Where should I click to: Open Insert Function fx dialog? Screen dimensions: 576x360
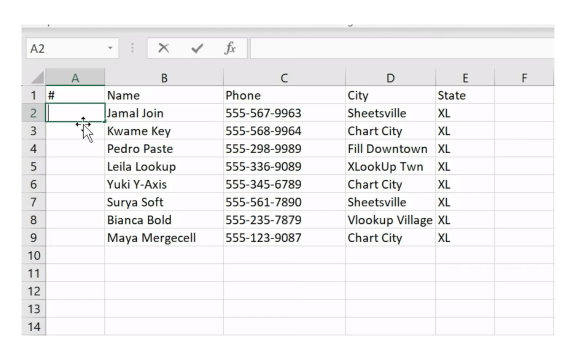[x=230, y=48]
